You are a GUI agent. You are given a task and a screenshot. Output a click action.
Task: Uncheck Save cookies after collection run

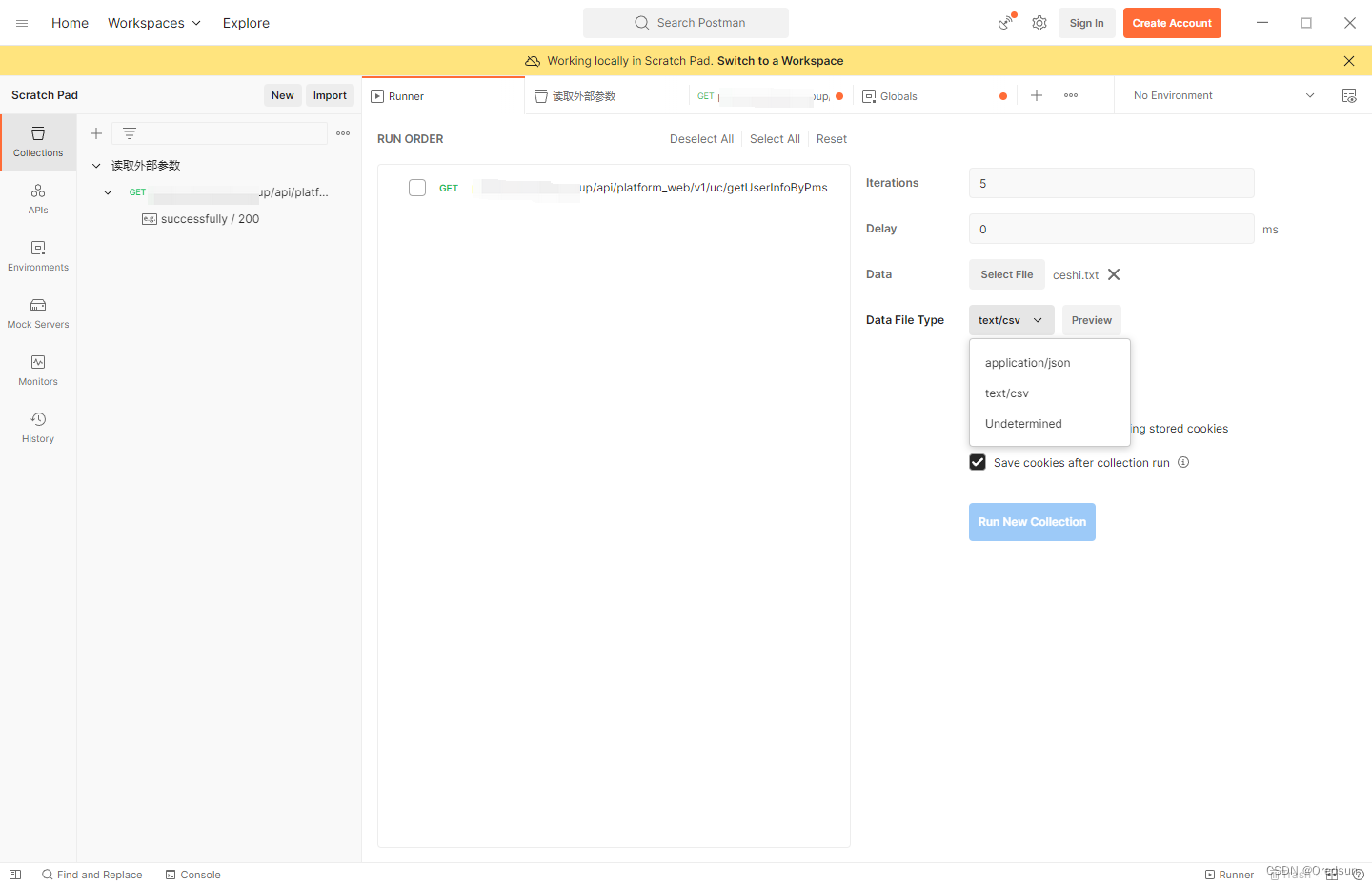[x=978, y=462]
